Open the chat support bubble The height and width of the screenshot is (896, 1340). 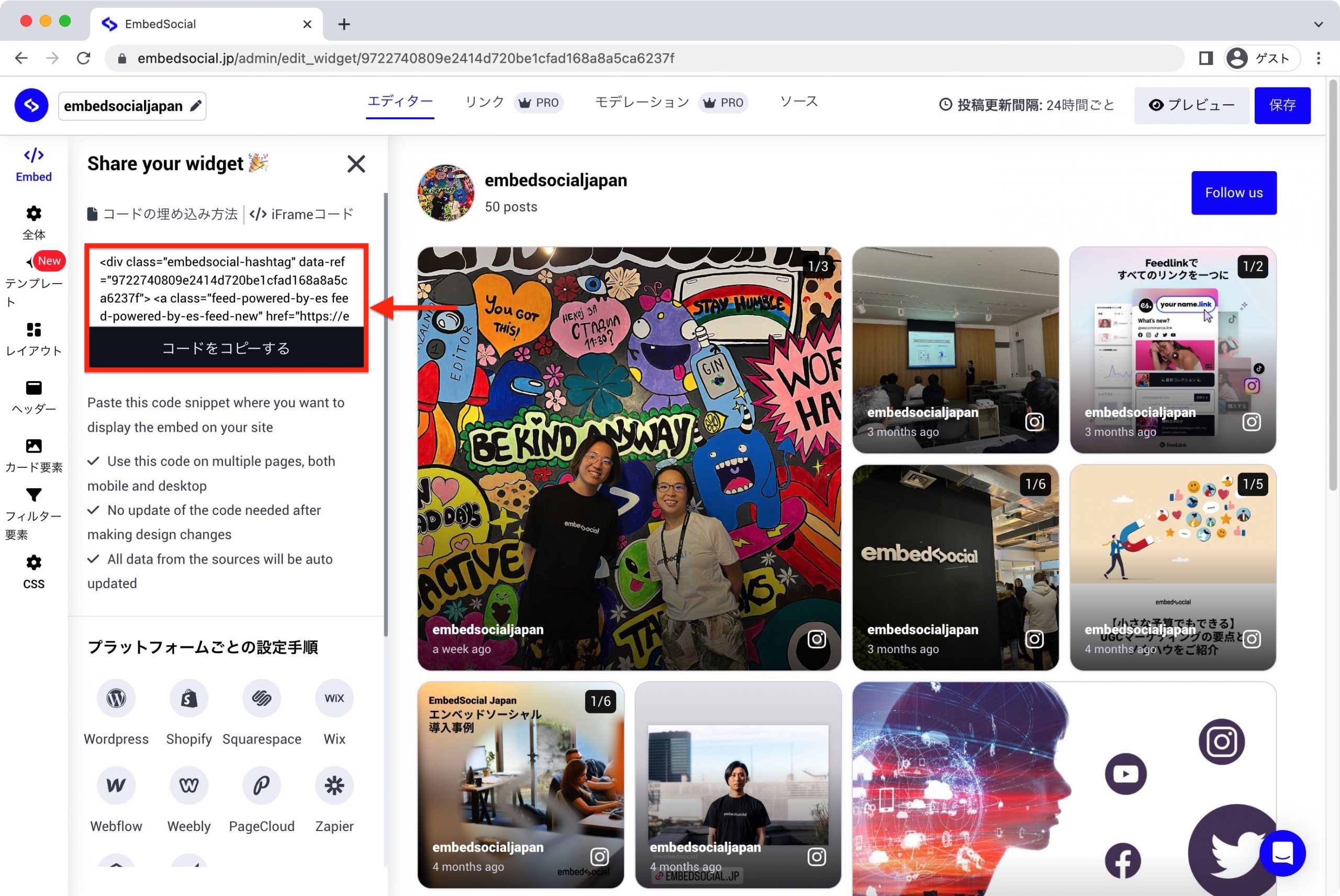[x=1282, y=853]
